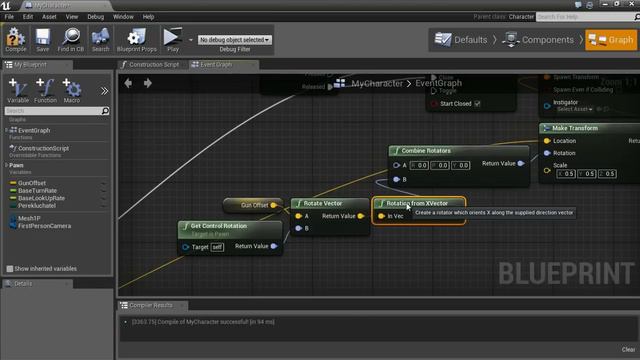Click EventGraph breadcrumb
Viewport: 640px width, 360px height.
[438, 83]
